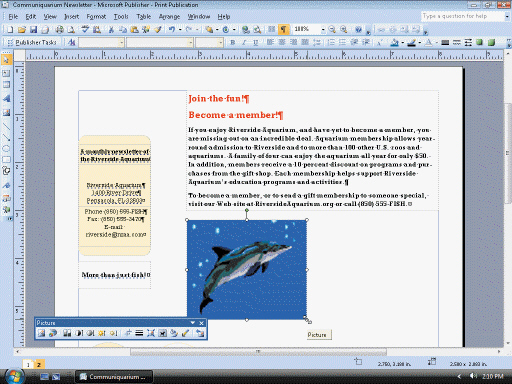This screenshot has width=512, height=384.
Task: Toggle Align Text Left
Action: coord(270,42)
